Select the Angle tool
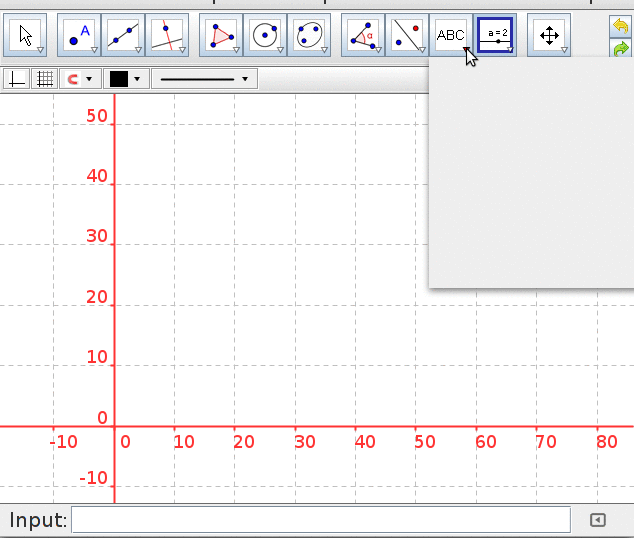The width and height of the screenshot is (634, 538). click(363, 35)
